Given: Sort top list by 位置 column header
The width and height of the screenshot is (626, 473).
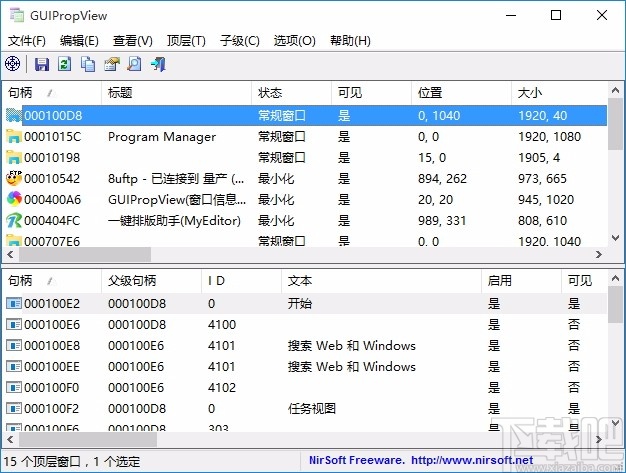Looking at the screenshot, I should [x=462, y=93].
